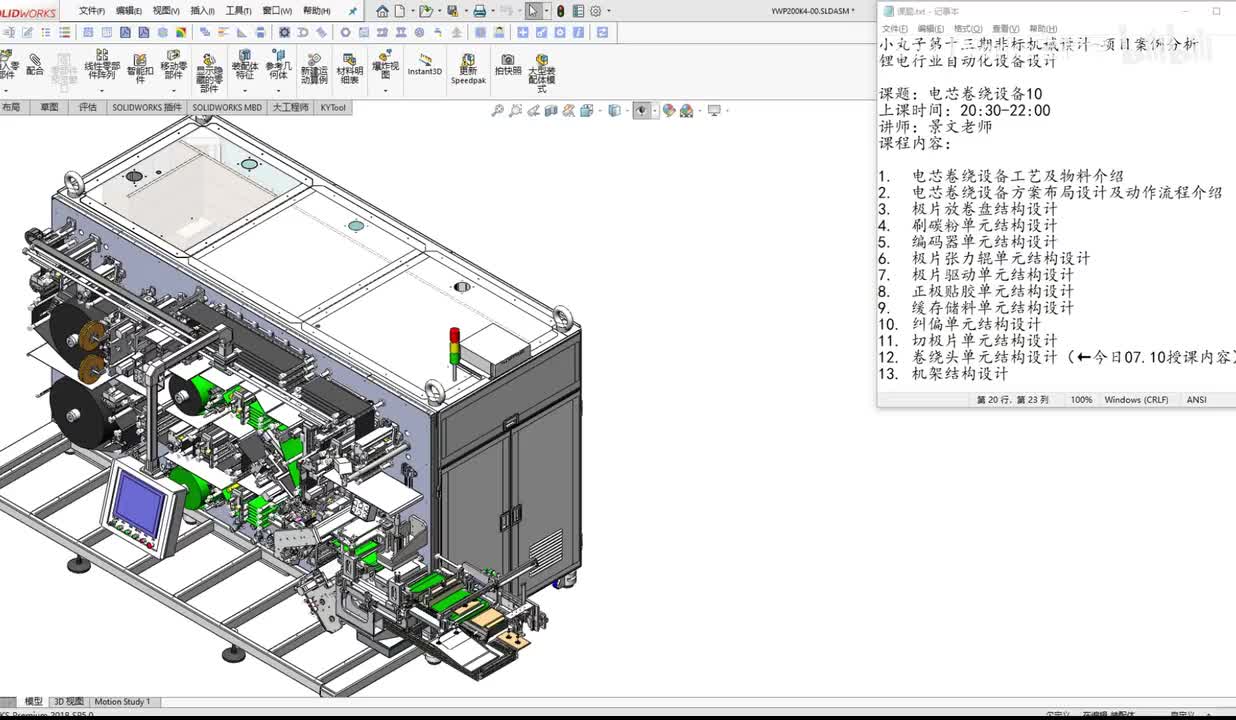The width and height of the screenshot is (1236, 720).
Task: Click the Home icon in the top toolbar
Action: click(x=382, y=11)
